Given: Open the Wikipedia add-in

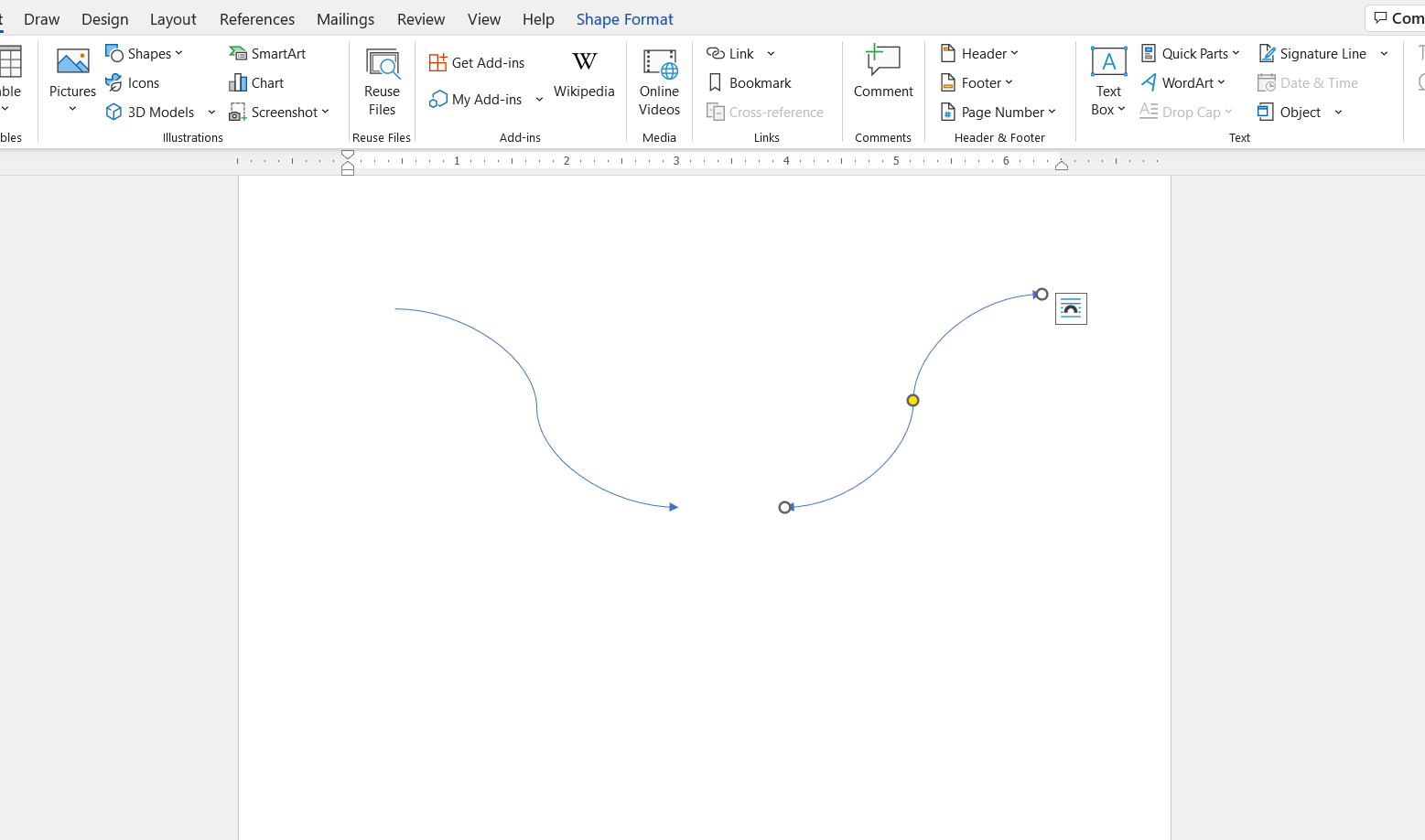Looking at the screenshot, I should (x=584, y=75).
